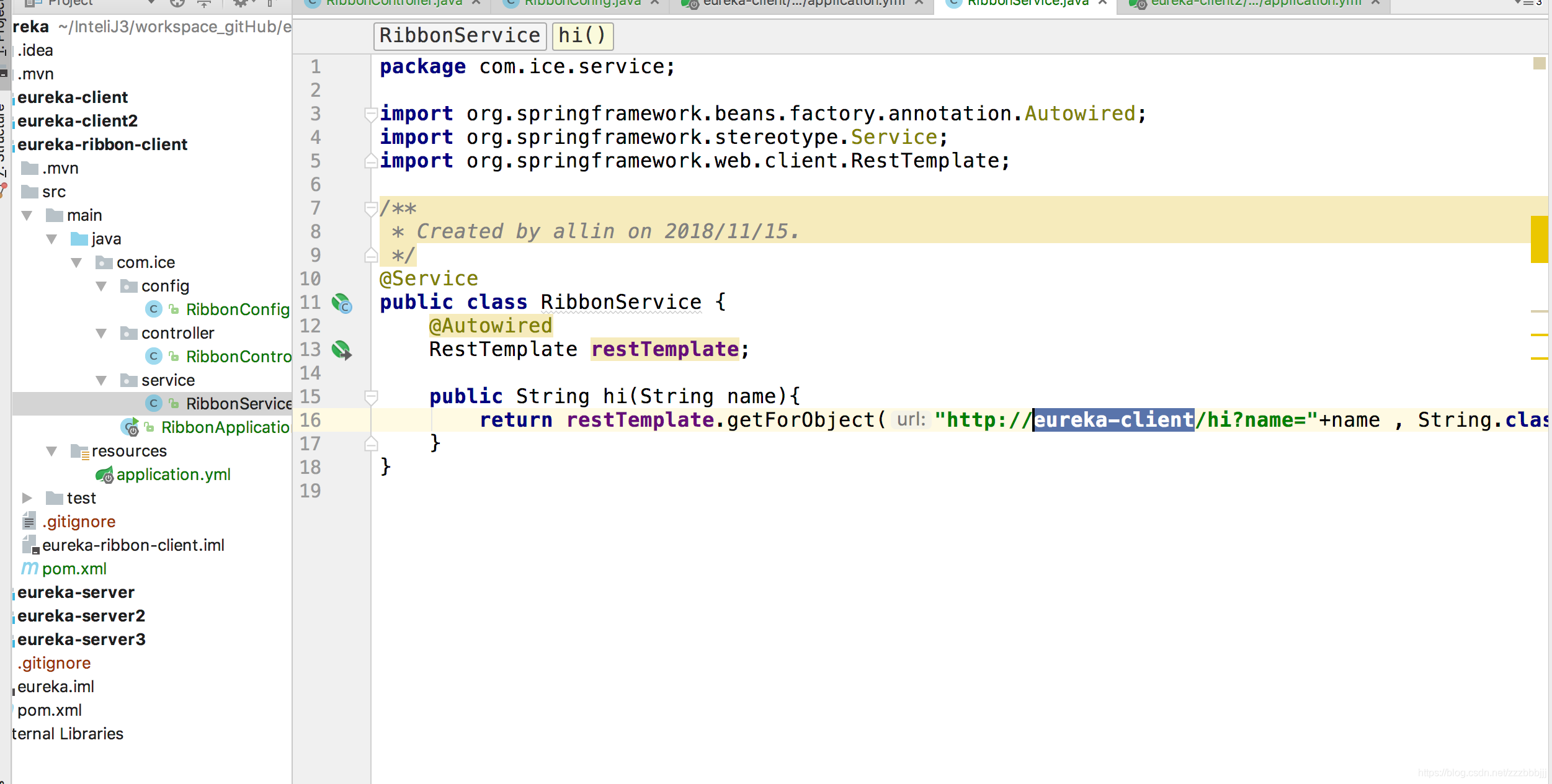Screen dimensions: 1552x784
Task: Open the Project view selector dropdown arrow
Action: [x=151, y=2]
